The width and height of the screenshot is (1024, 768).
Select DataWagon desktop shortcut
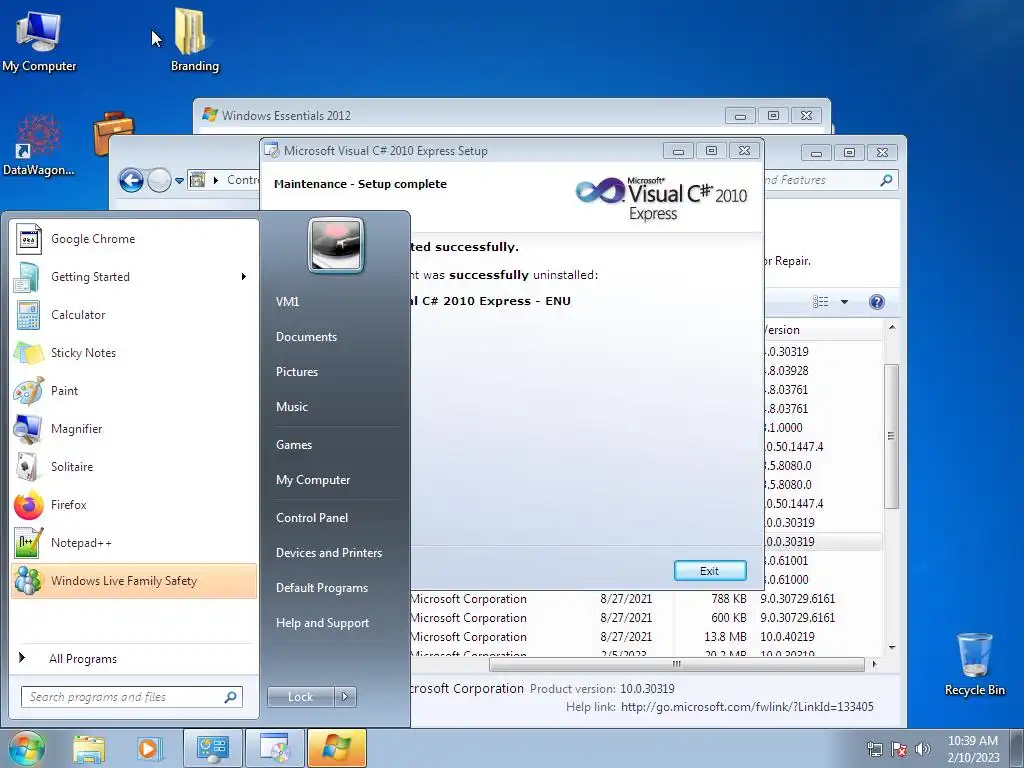click(38, 145)
